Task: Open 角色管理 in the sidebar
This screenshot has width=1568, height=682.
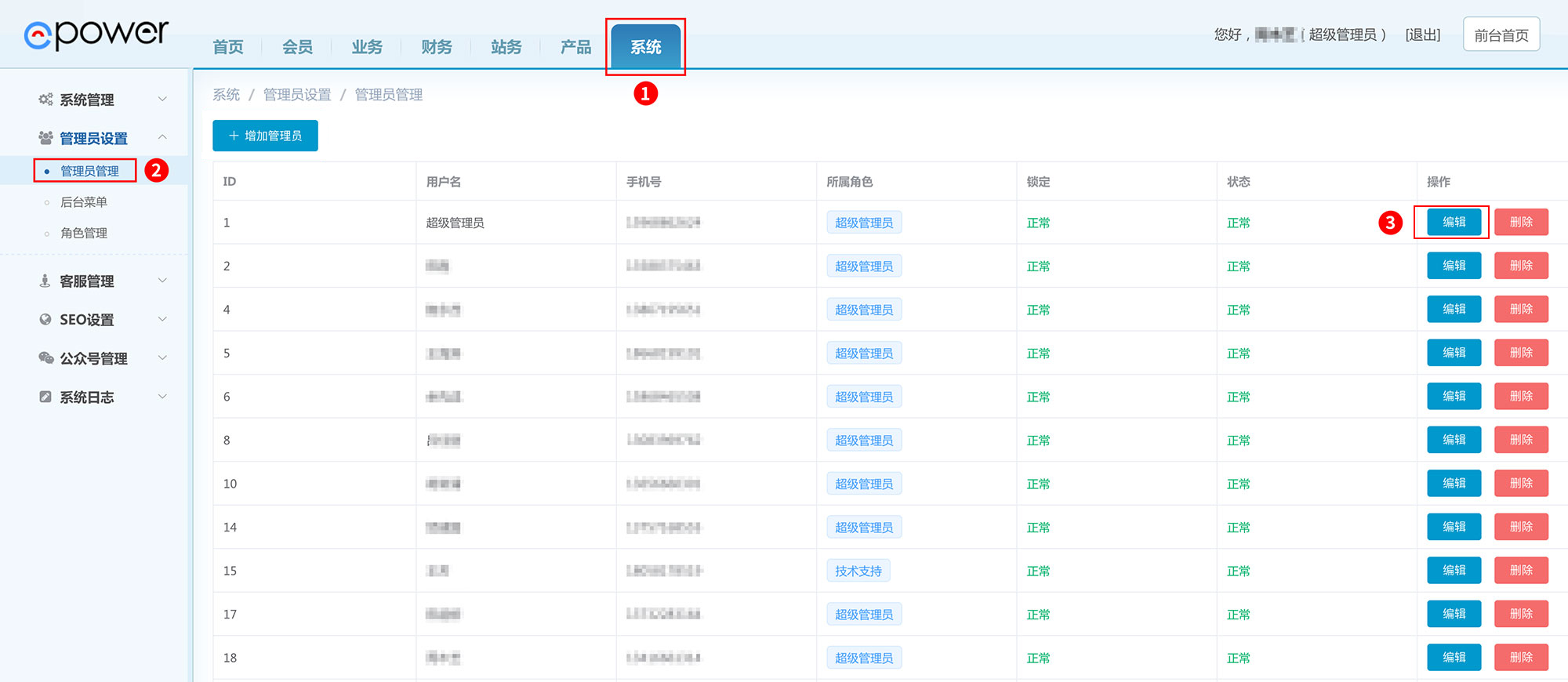Action: pos(84,233)
